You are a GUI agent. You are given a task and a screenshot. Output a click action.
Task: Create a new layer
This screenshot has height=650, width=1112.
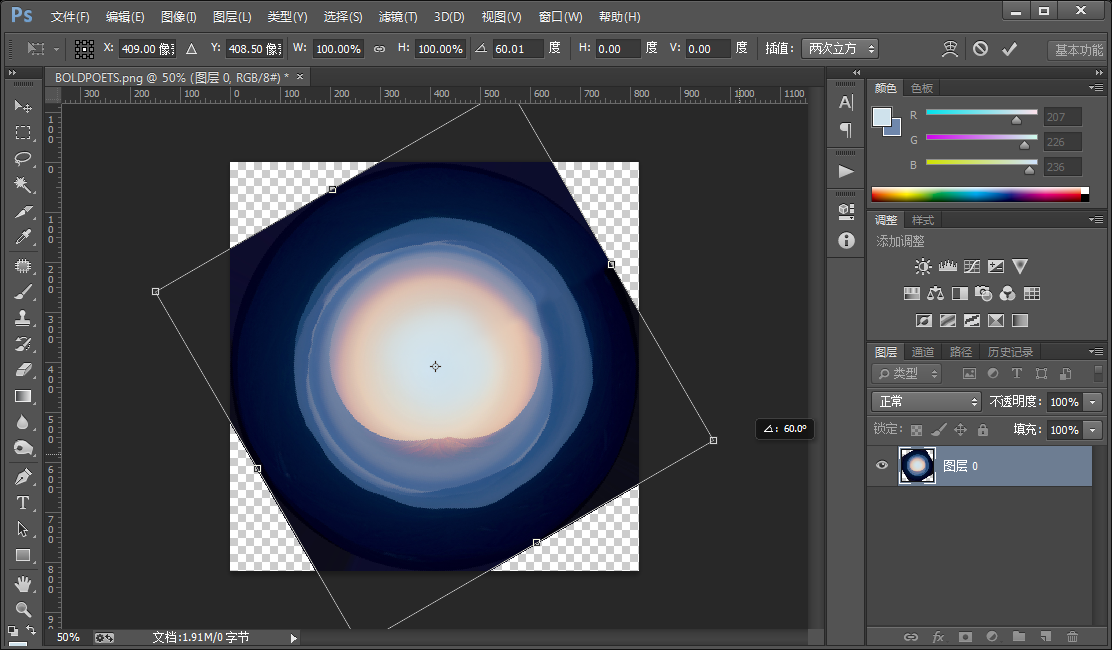1045,637
